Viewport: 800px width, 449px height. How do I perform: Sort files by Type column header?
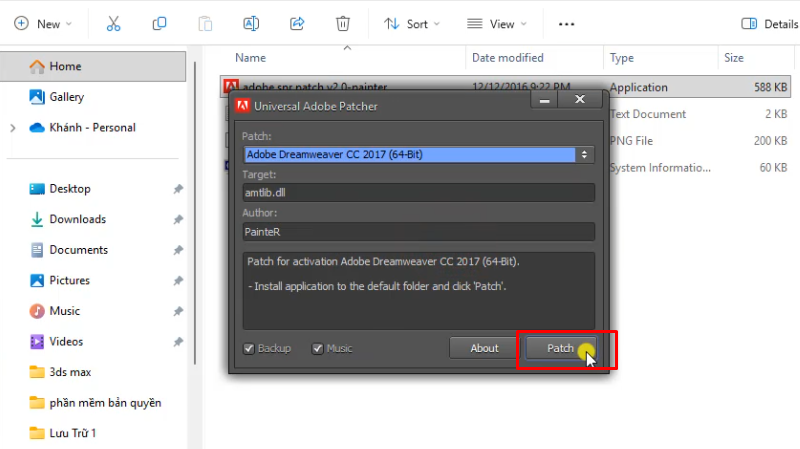[x=622, y=58]
